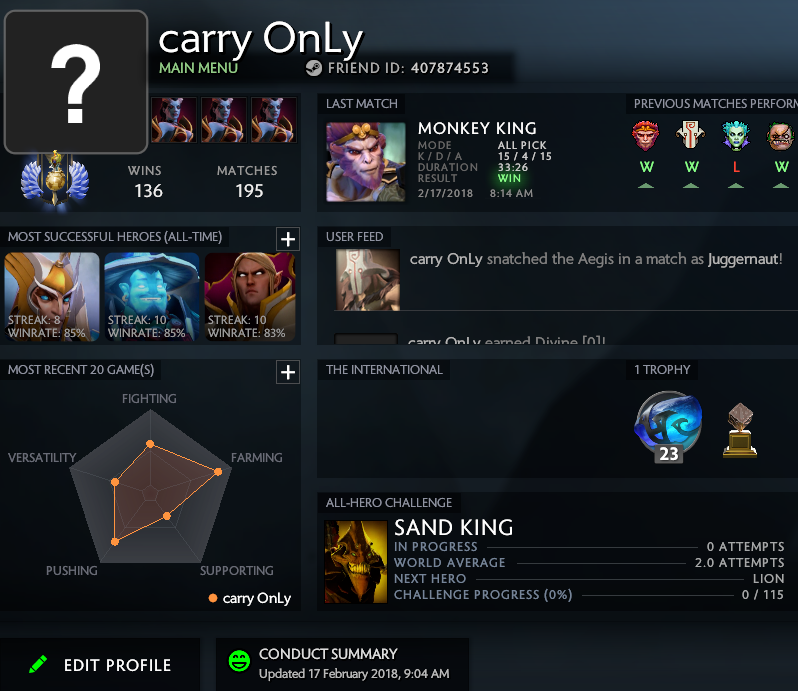
Task: Click the Juggernaut thumbnail in user feed
Action: pyautogui.click(x=367, y=280)
